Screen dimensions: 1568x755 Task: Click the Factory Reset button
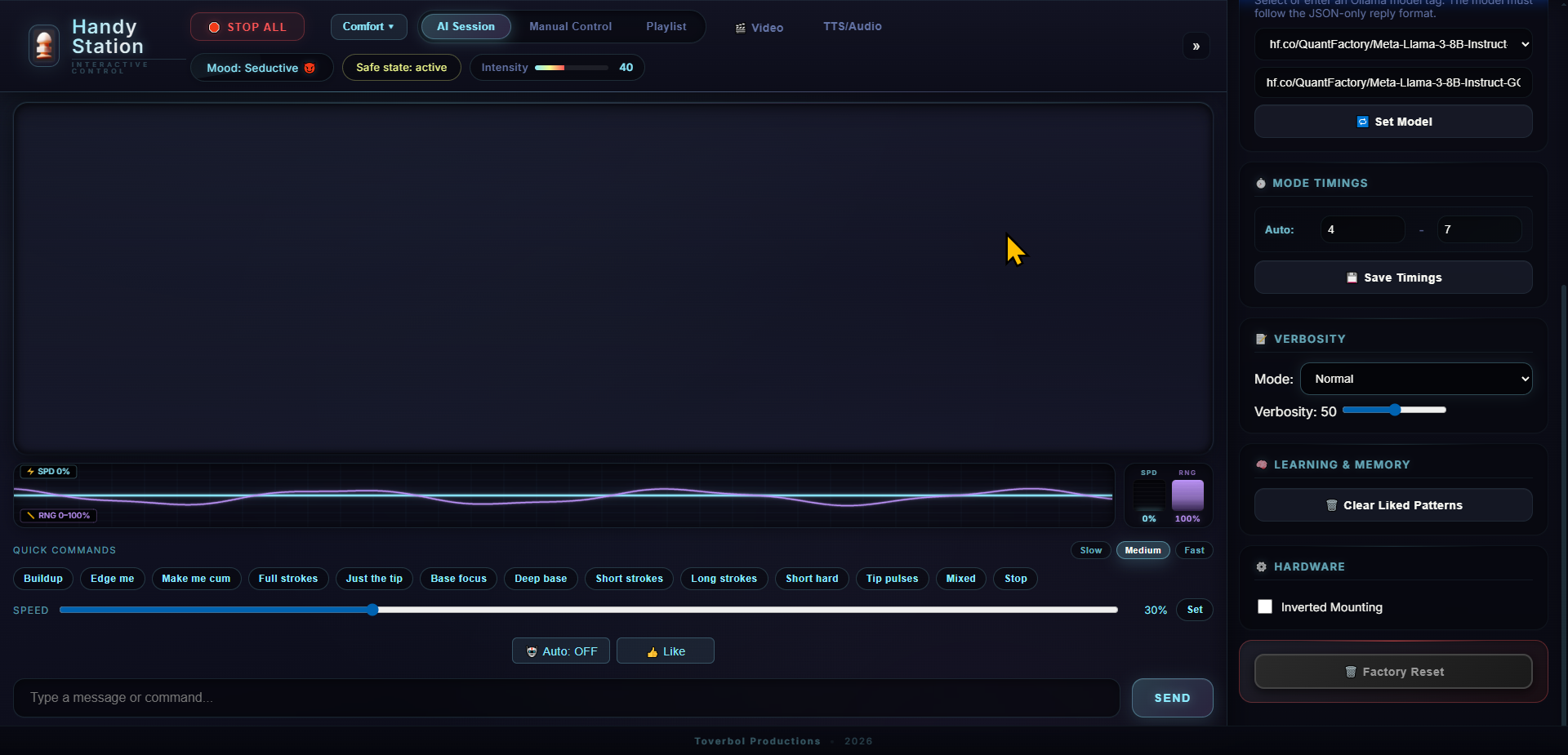pyautogui.click(x=1393, y=672)
